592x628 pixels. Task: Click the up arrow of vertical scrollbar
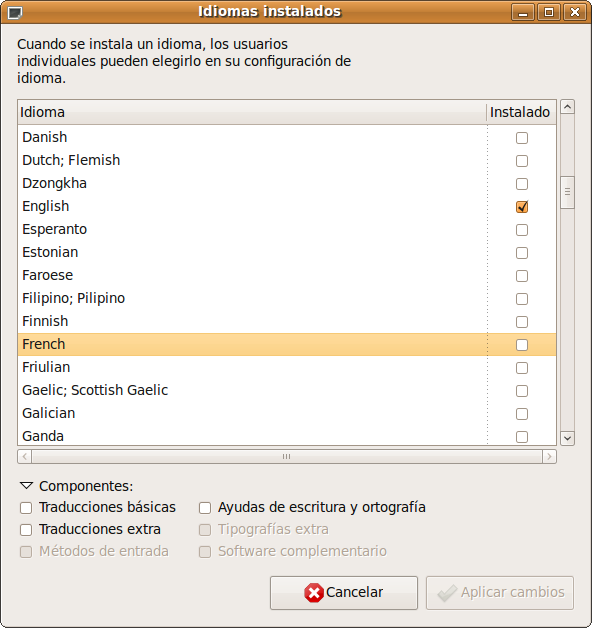567,107
